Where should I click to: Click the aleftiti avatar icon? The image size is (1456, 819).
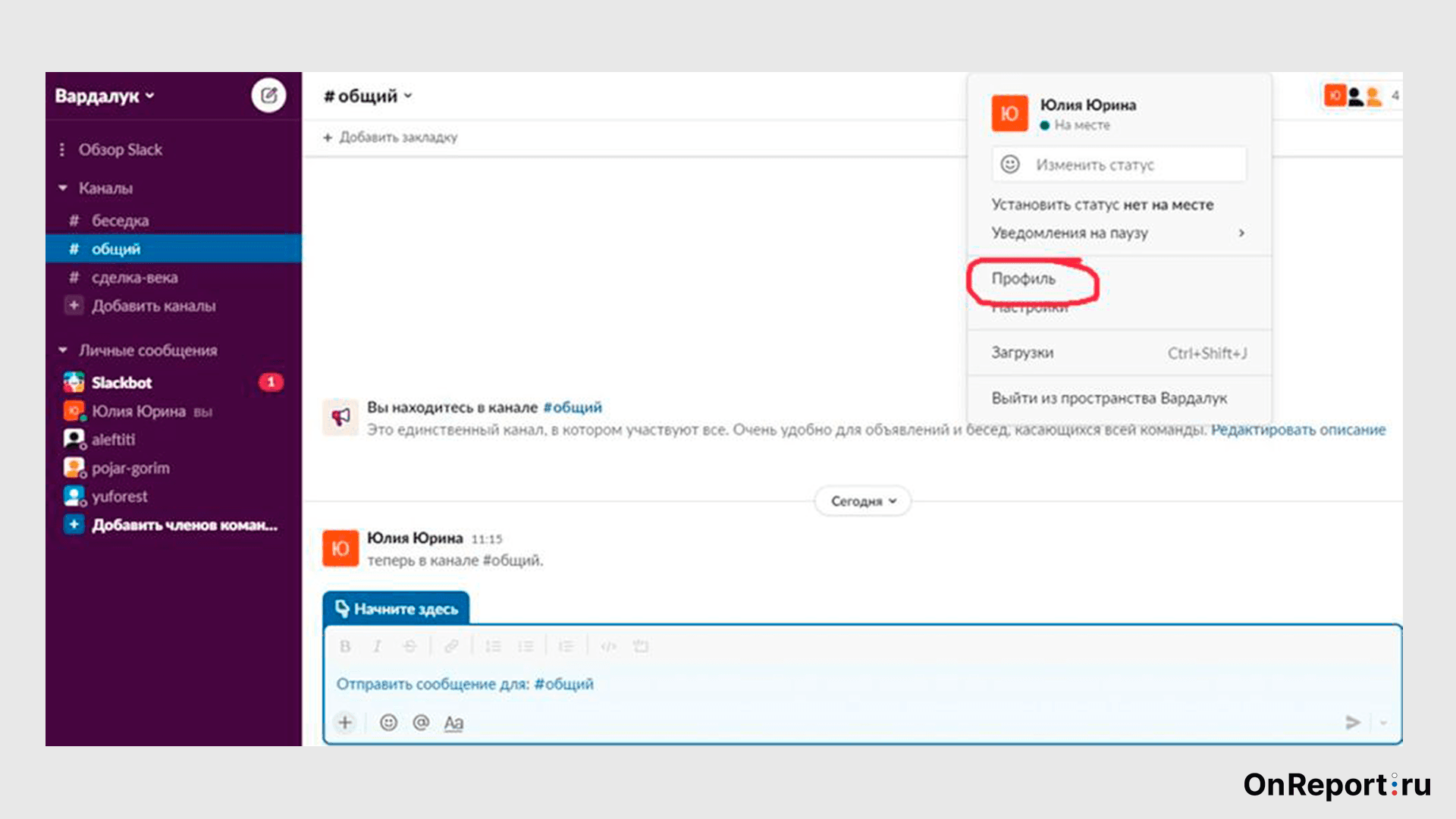click(74, 440)
